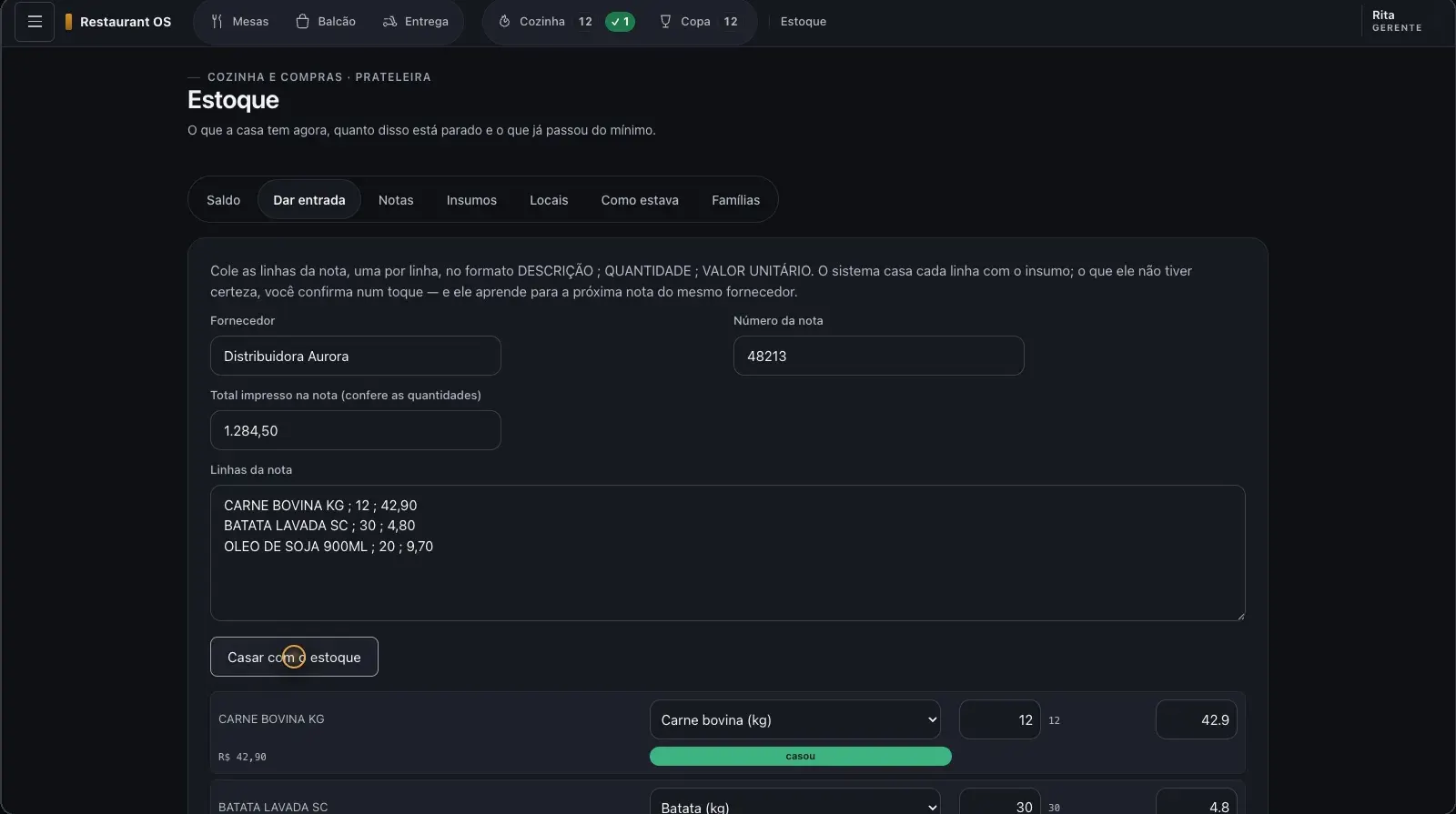Click the Número da nota field

pos(879,356)
